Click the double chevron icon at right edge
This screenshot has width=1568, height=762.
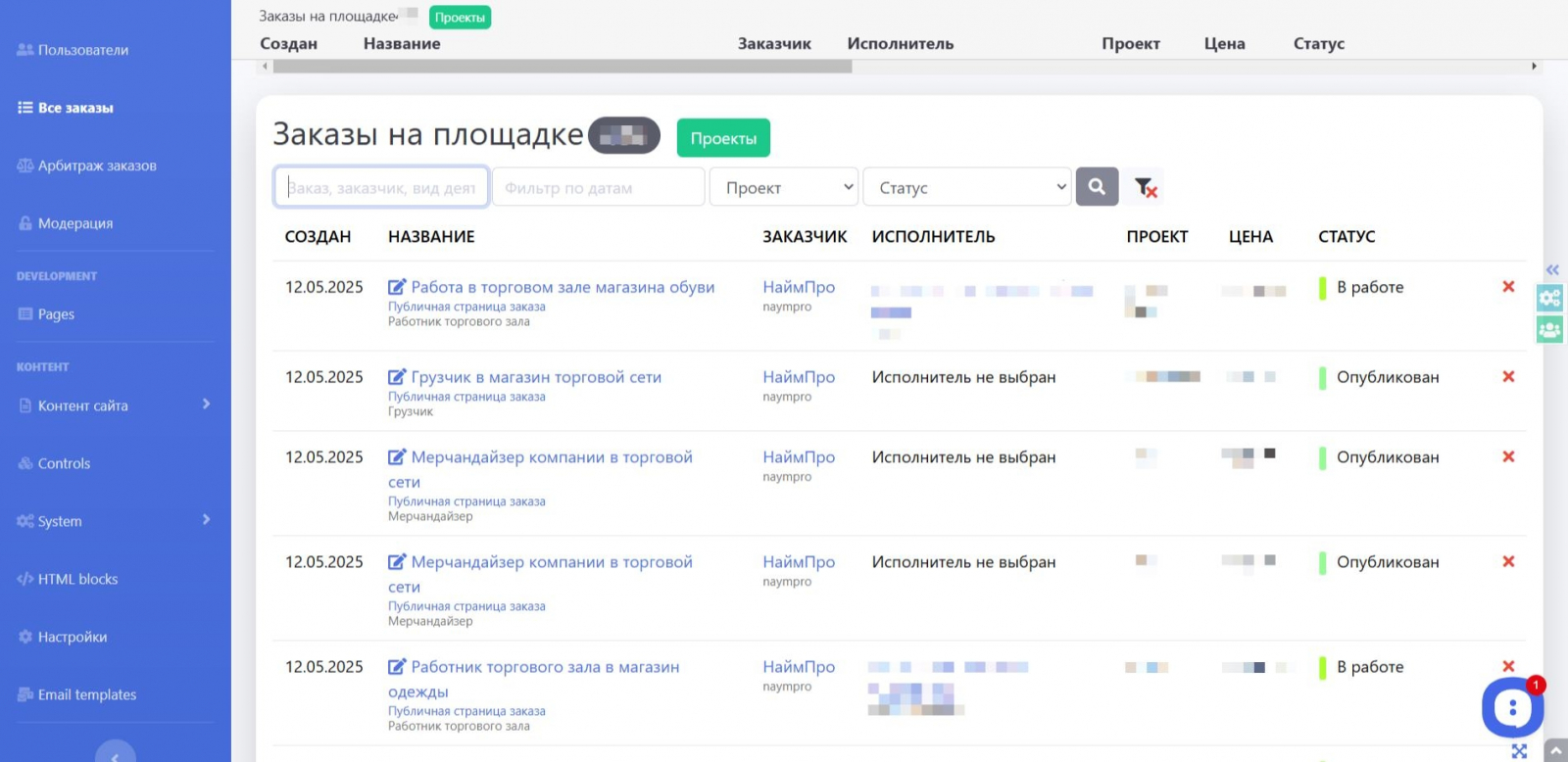[1552, 269]
